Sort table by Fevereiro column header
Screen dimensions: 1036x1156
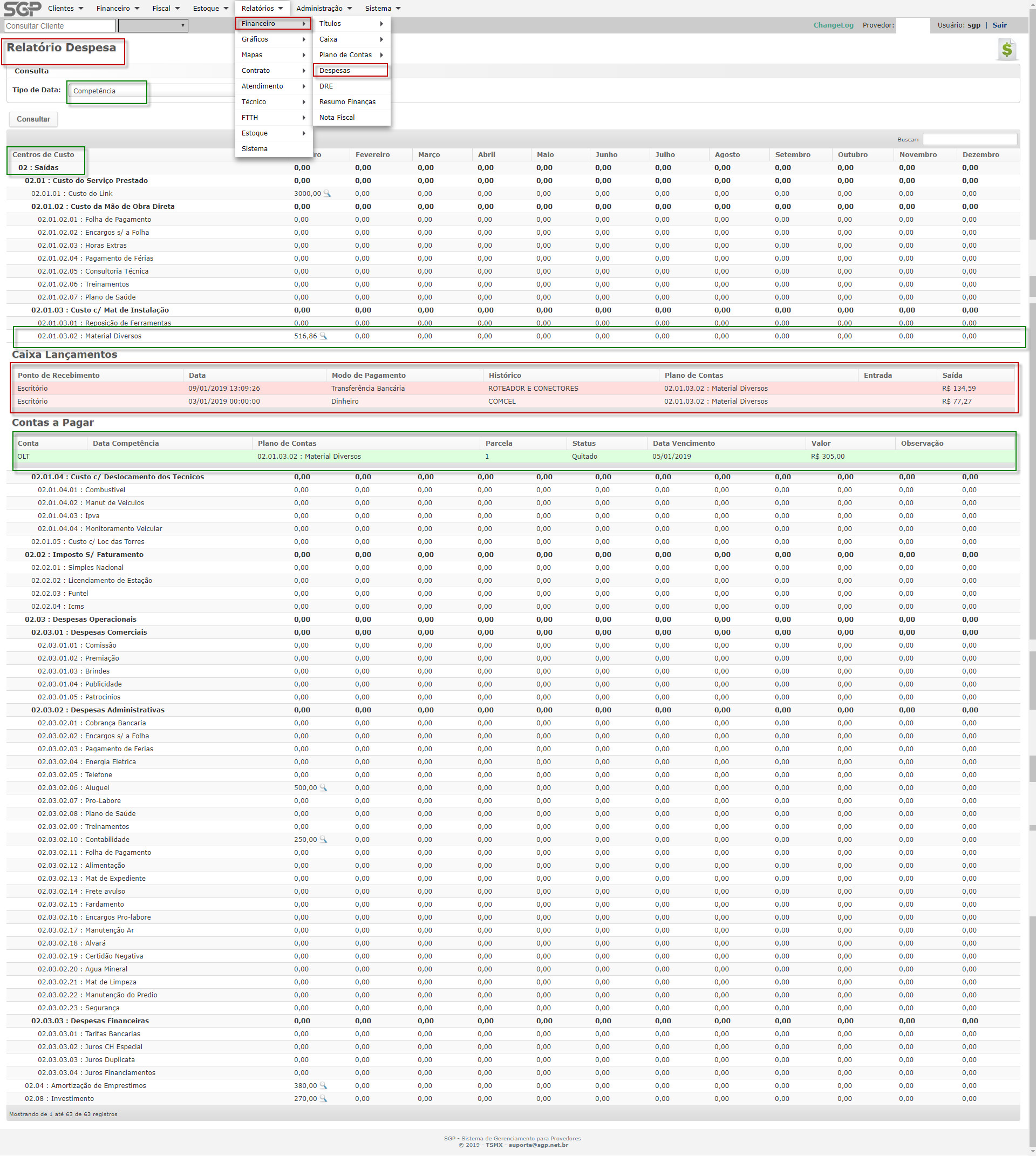pos(372,154)
